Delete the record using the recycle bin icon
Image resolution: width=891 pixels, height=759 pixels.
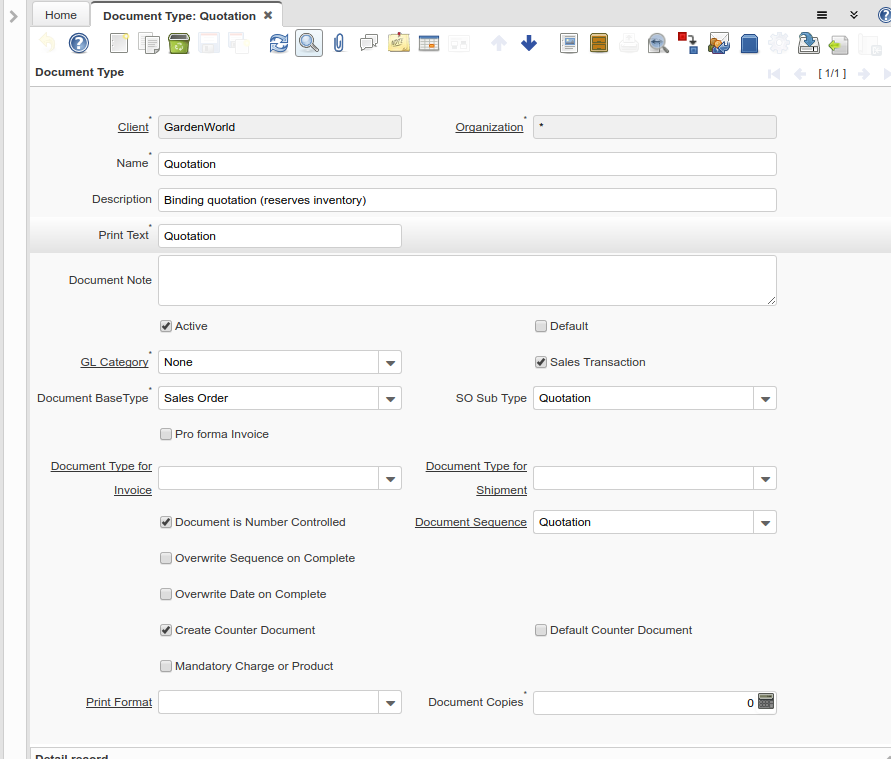[176, 43]
